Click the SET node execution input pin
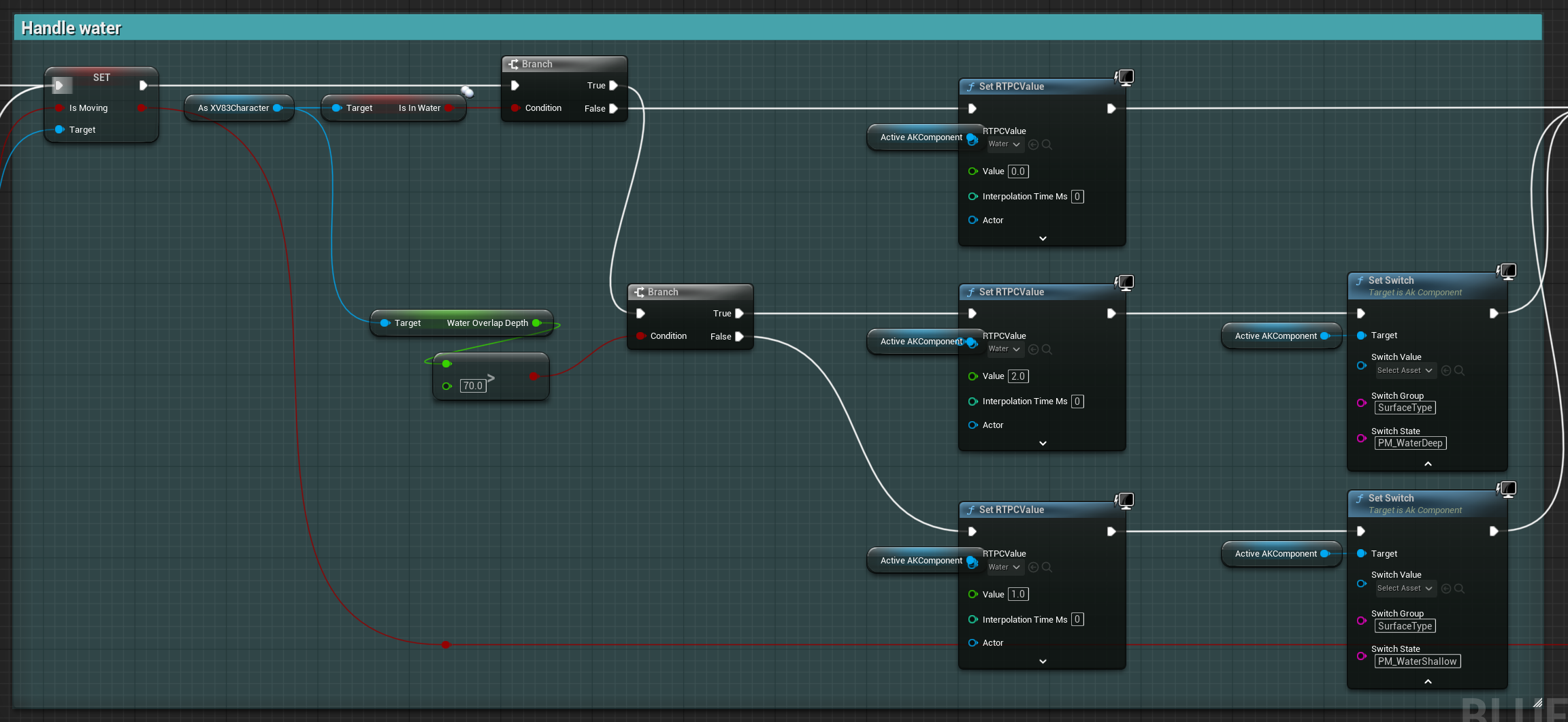 [59, 85]
